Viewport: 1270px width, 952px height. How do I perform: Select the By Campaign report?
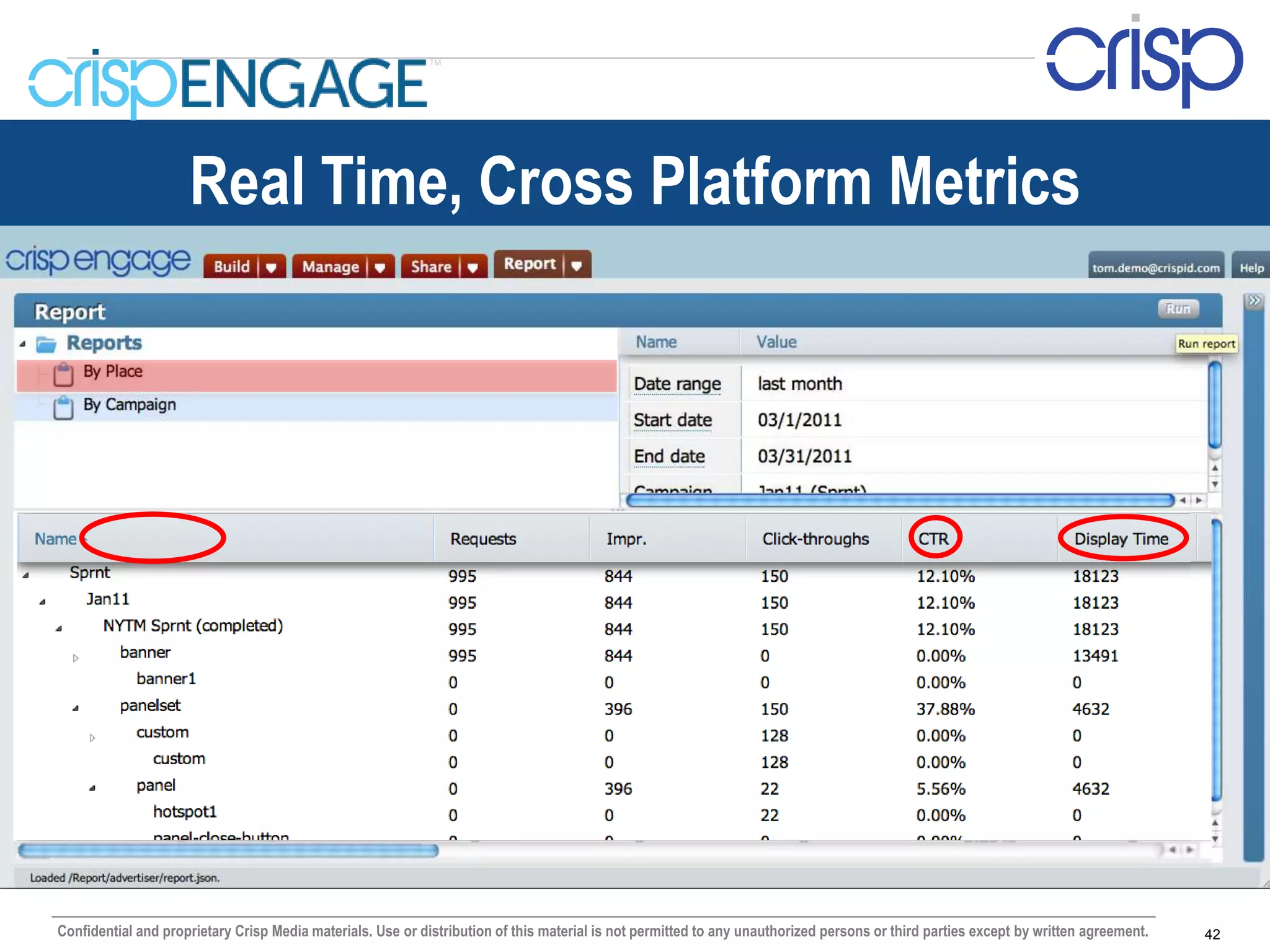[130, 405]
